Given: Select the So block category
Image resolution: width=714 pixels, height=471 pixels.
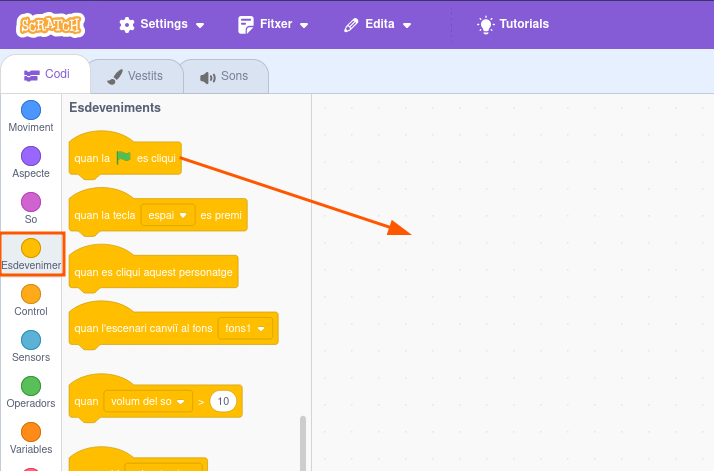Looking at the screenshot, I should [31, 209].
